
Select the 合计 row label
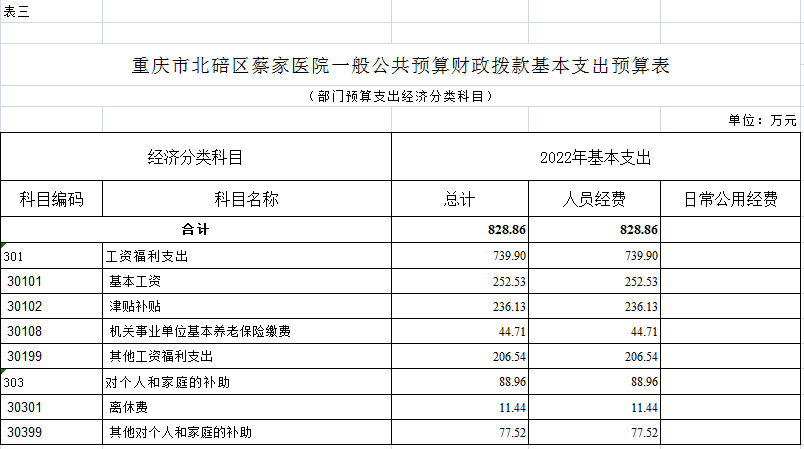click(x=195, y=229)
